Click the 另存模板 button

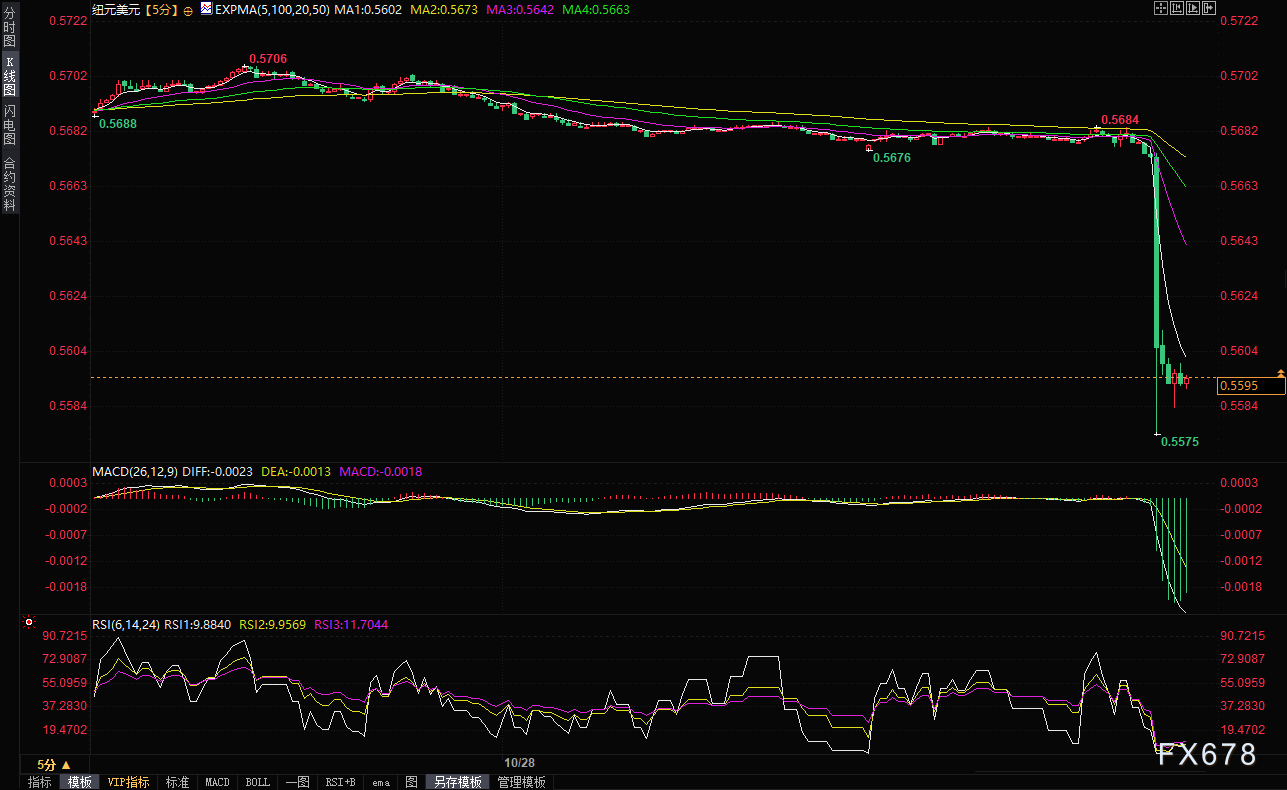point(458,782)
